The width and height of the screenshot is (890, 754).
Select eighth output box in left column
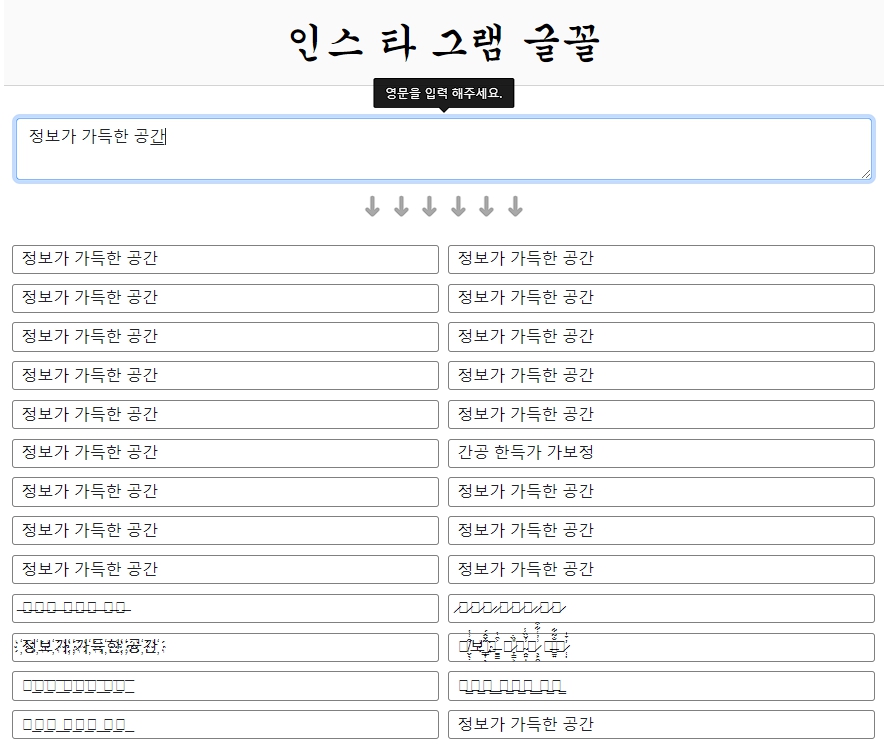tap(225, 530)
